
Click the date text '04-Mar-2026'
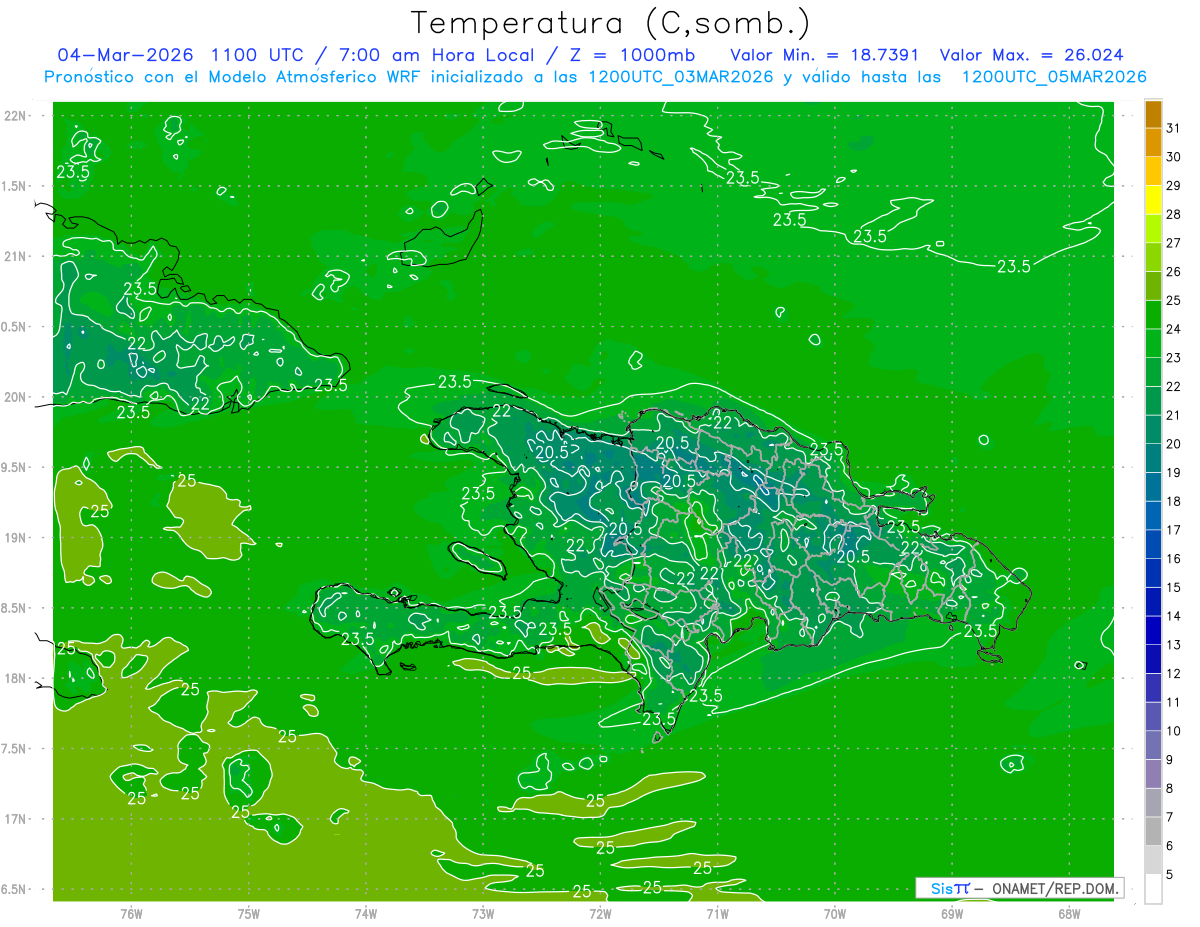[125, 54]
